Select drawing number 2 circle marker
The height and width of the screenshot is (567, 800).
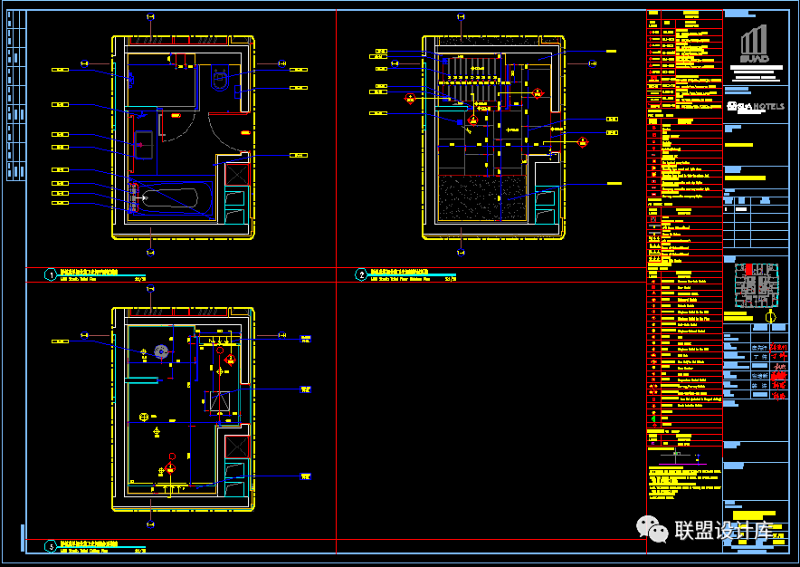(361, 273)
